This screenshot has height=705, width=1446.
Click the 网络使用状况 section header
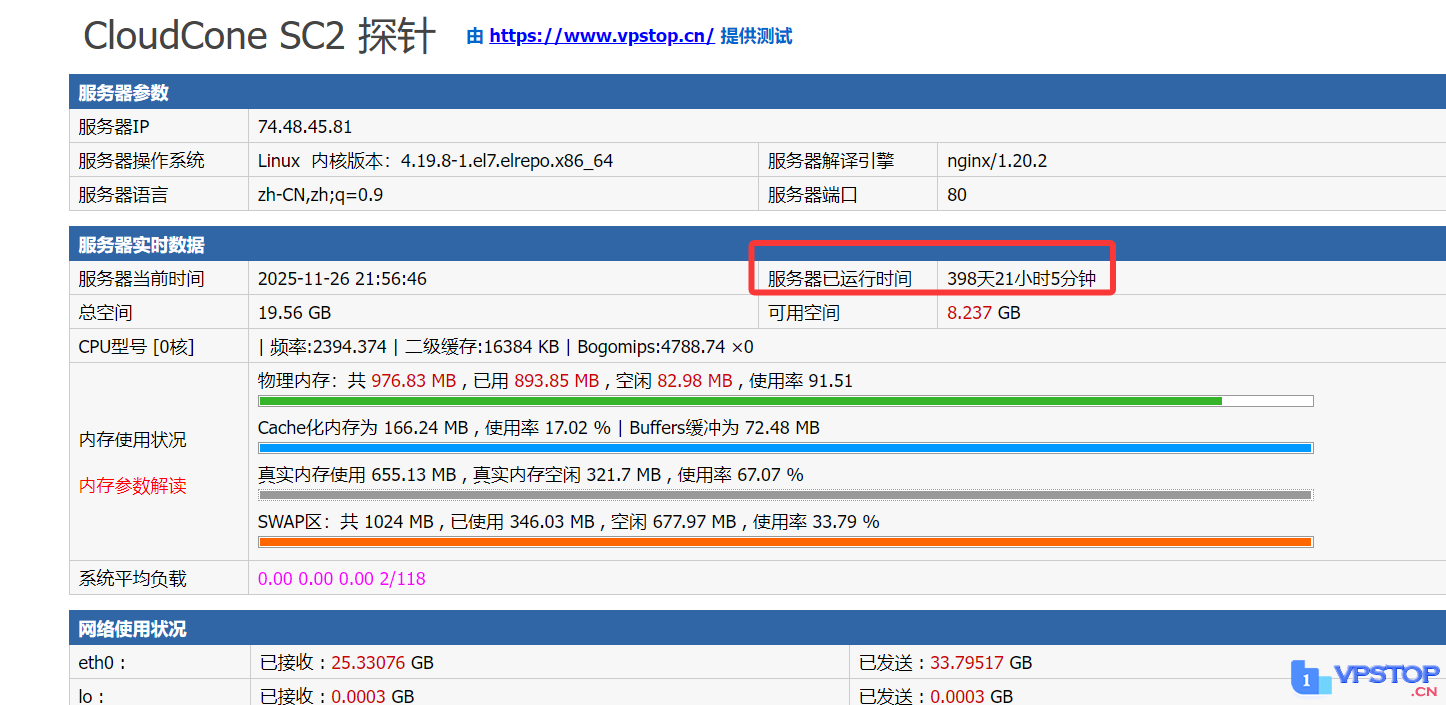(133, 629)
